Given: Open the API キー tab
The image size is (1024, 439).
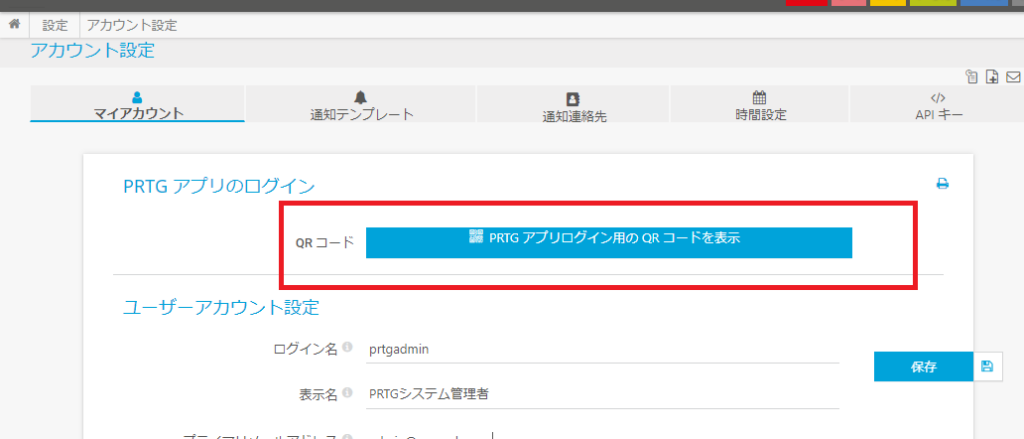Looking at the screenshot, I should [x=937, y=105].
